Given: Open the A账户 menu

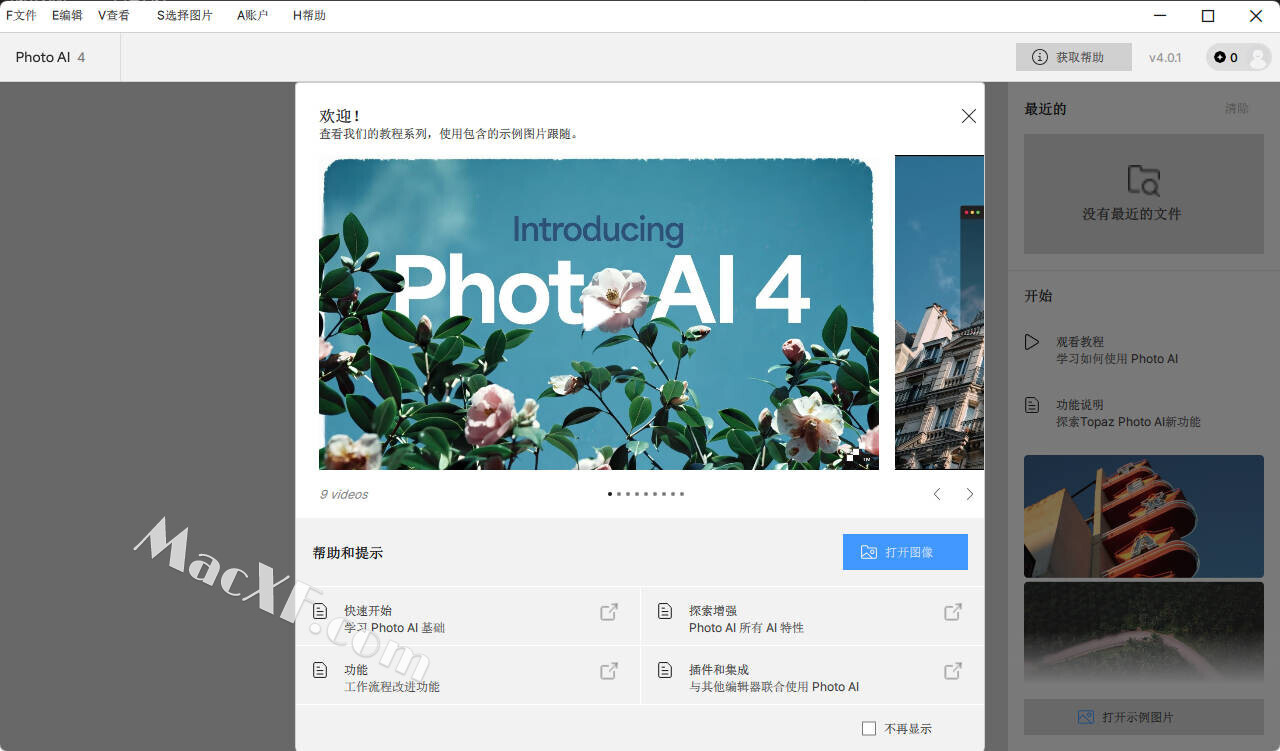Looking at the screenshot, I should point(253,15).
